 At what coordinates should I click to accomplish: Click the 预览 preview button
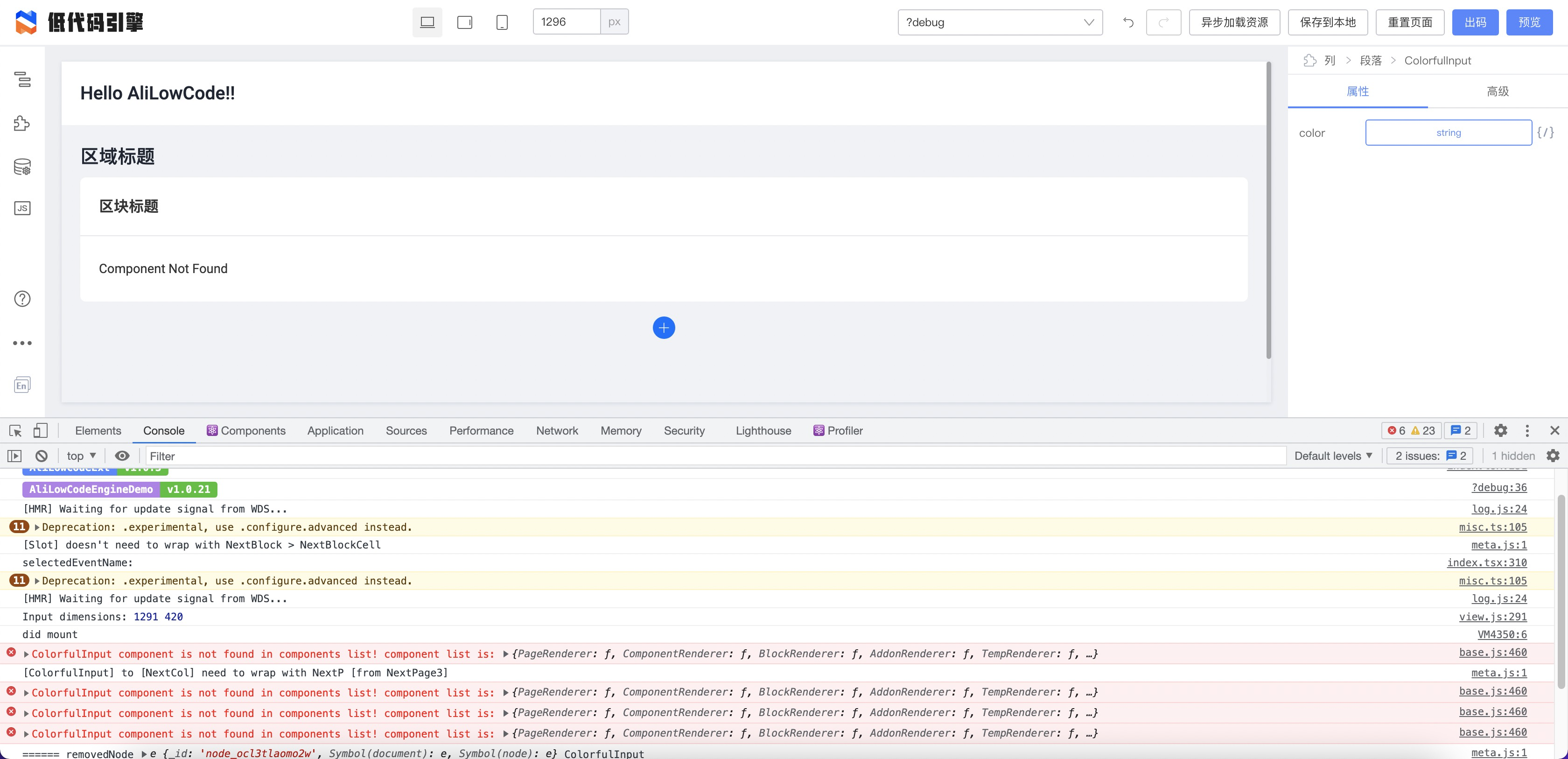click(x=1529, y=22)
